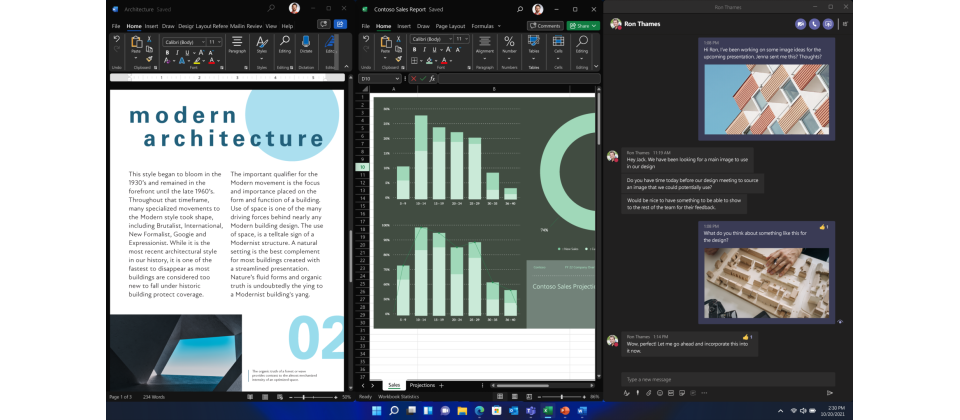Click the Teams new message field

(728, 379)
